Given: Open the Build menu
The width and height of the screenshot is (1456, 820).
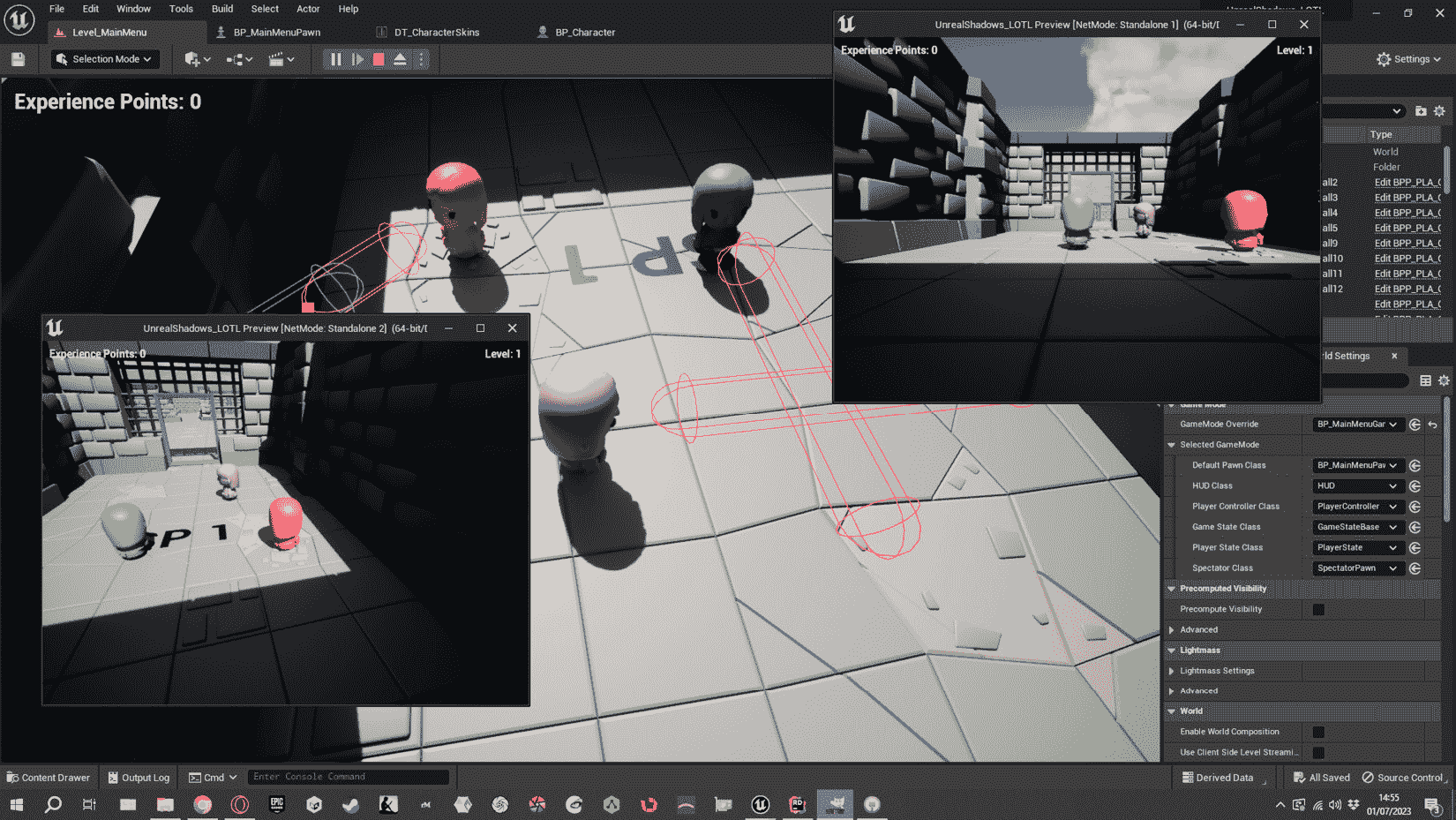Looking at the screenshot, I should click(222, 9).
